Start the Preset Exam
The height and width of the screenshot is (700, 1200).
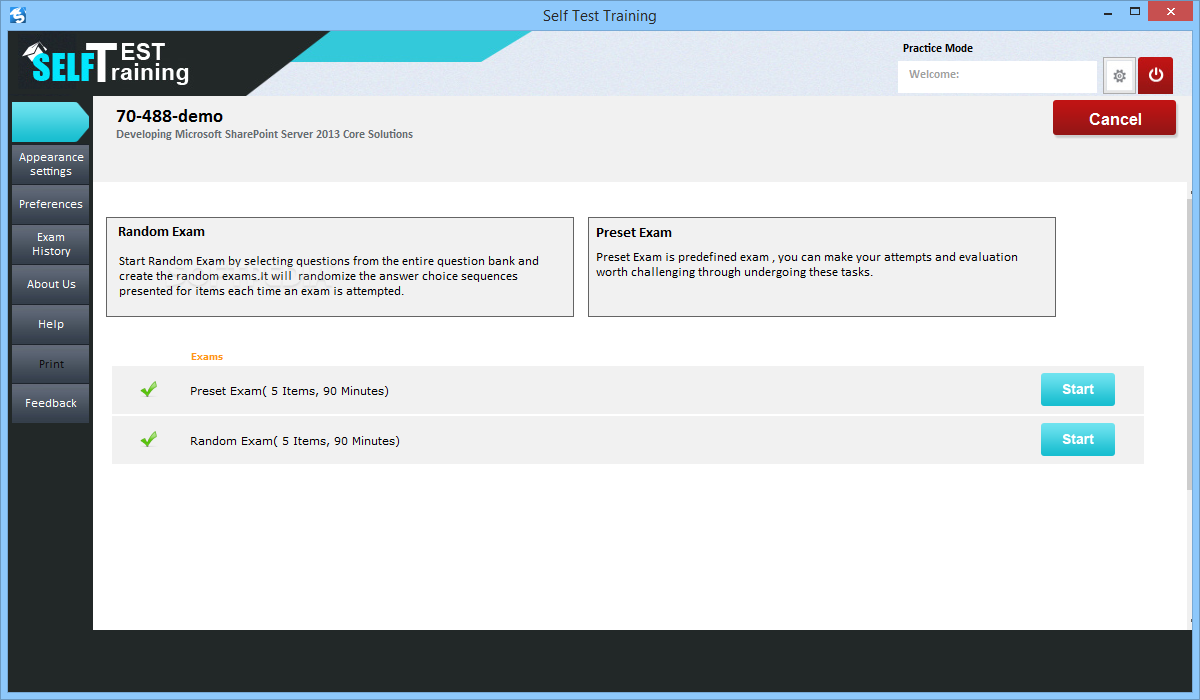(1078, 390)
